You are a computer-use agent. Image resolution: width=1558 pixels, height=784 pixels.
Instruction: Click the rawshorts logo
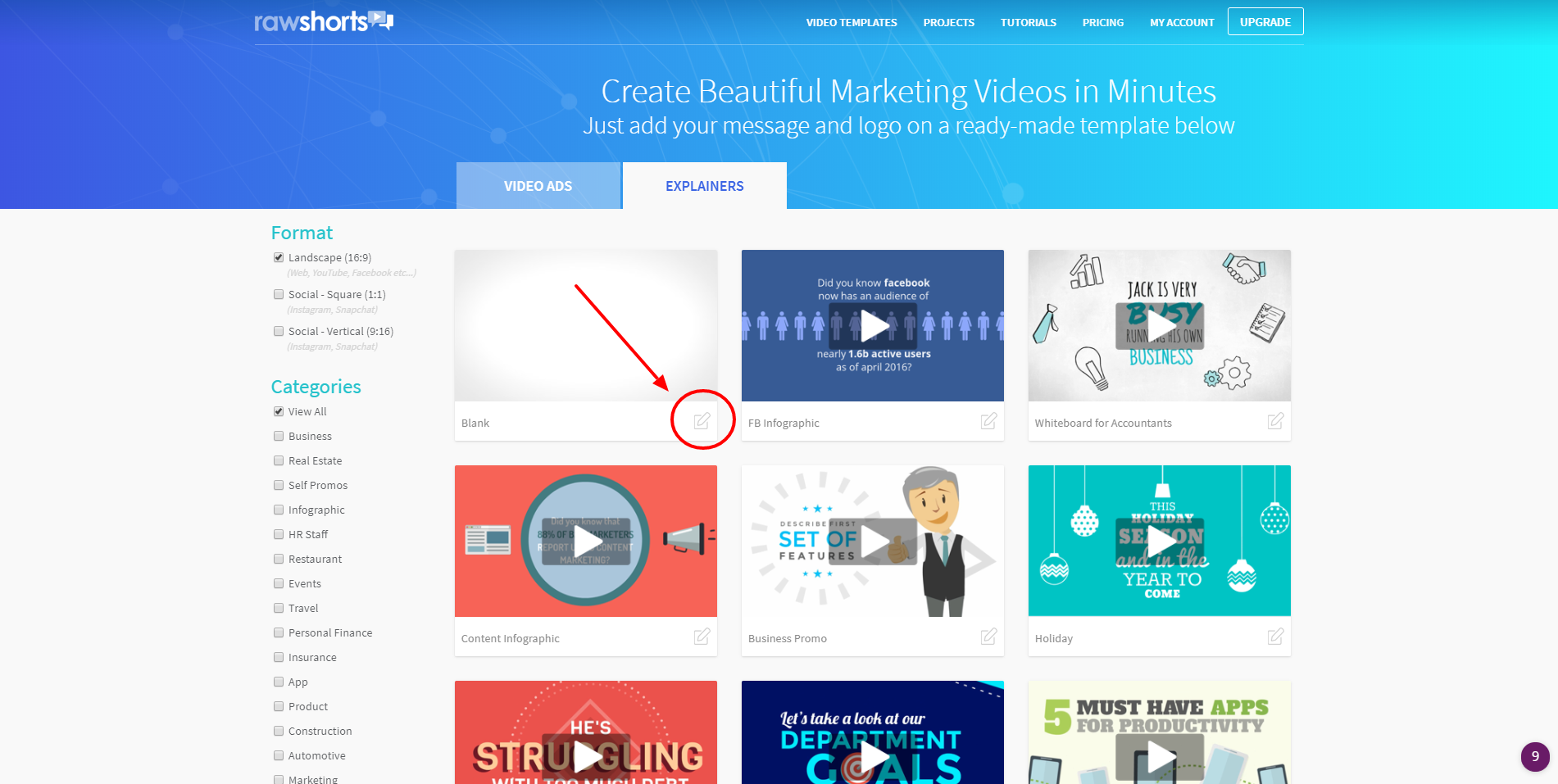point(324,21)
